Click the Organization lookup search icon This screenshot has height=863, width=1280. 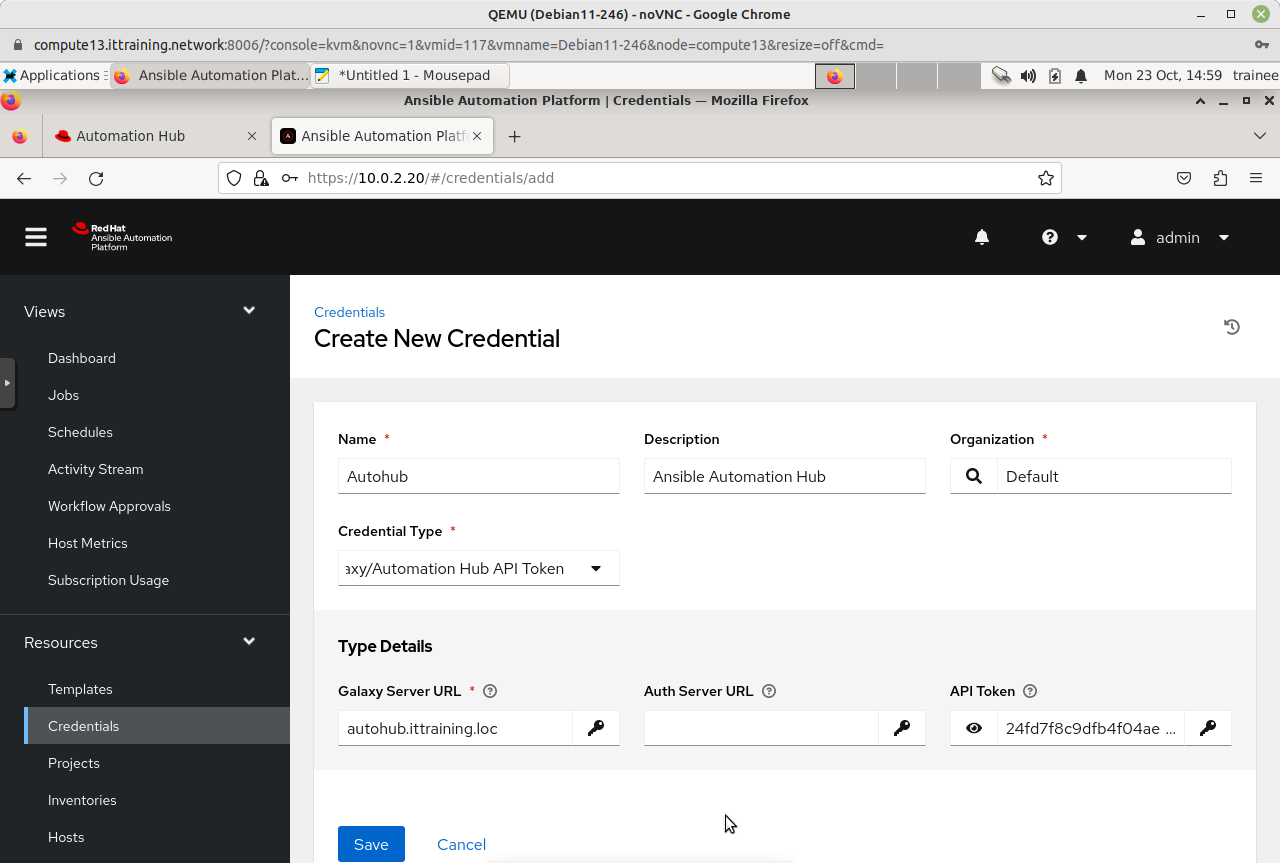coord(974,476)
